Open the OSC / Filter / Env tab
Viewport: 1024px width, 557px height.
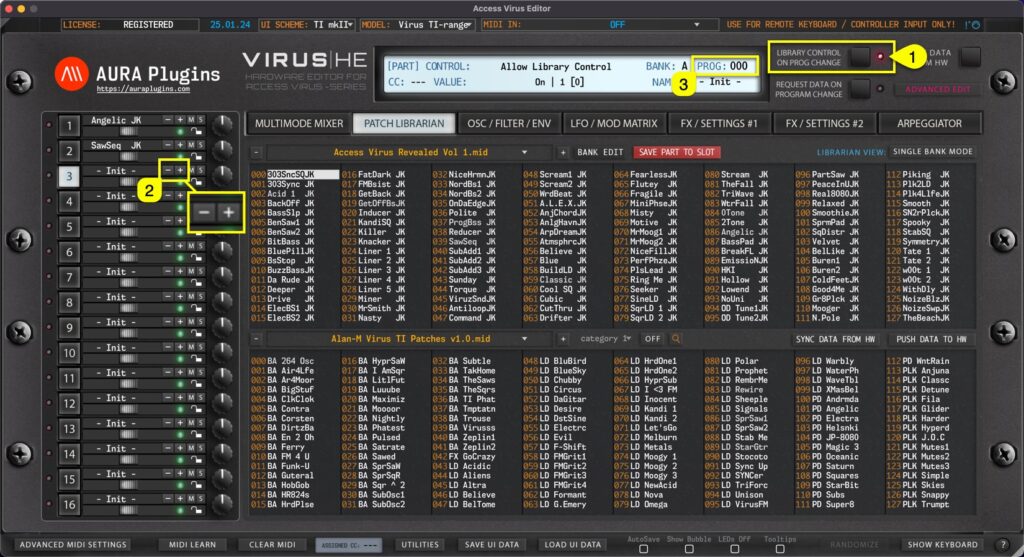[509, 123]
